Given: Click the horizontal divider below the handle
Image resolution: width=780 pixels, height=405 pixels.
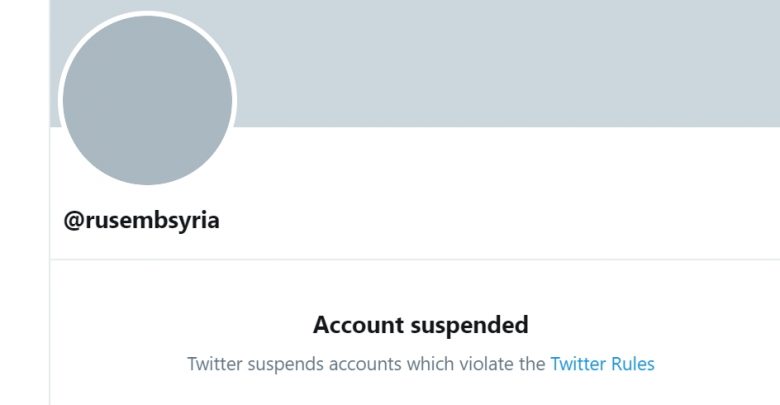Looking at the screenshot, I should [x=400, y=260].
